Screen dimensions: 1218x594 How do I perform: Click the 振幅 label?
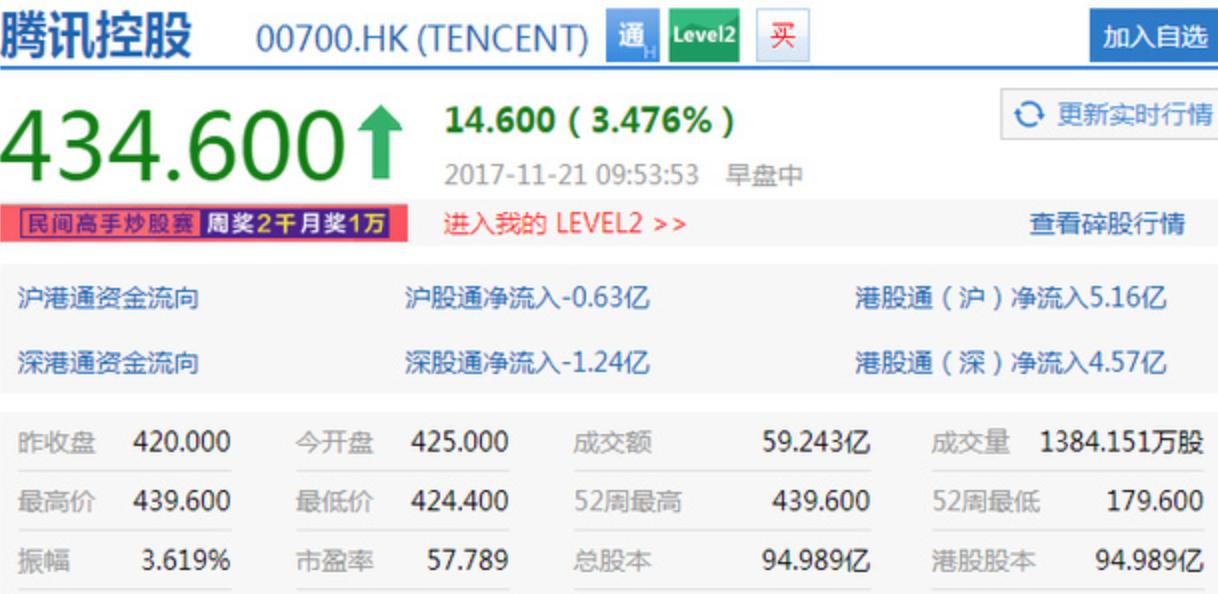pyautogui.click(x=44, y=561)
